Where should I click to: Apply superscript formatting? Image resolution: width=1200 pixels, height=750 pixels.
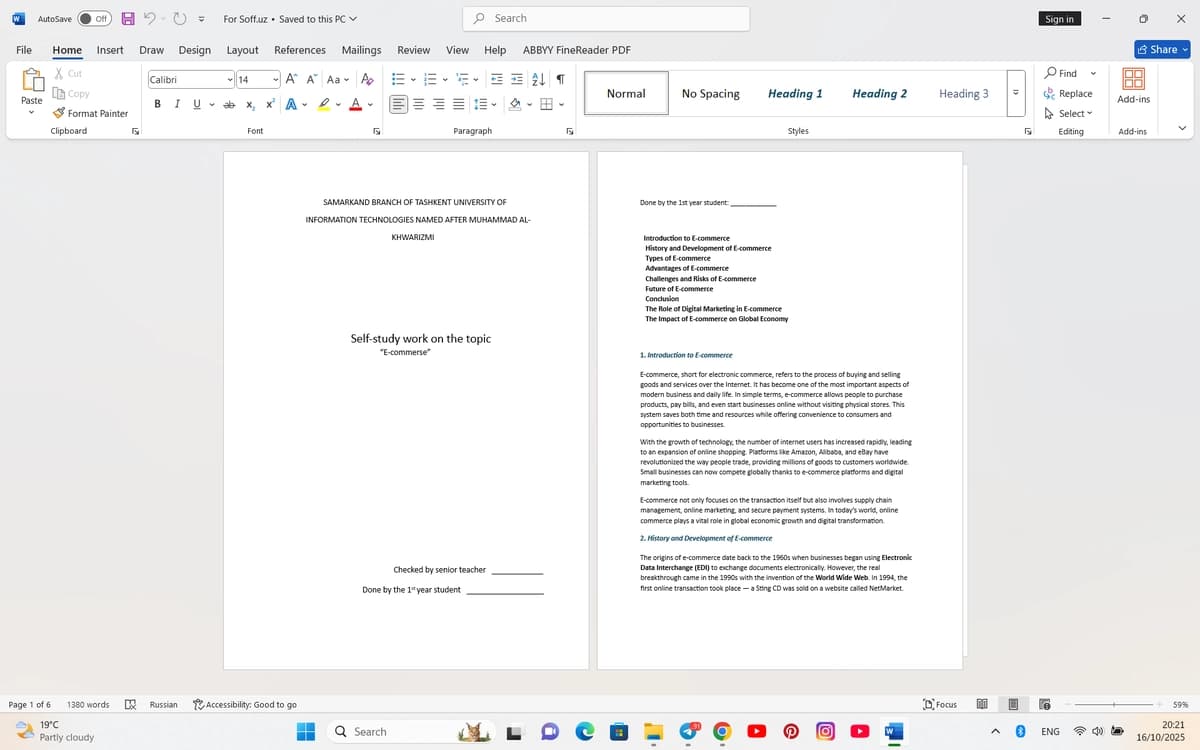pyautogui.click(x=270, y=104)
